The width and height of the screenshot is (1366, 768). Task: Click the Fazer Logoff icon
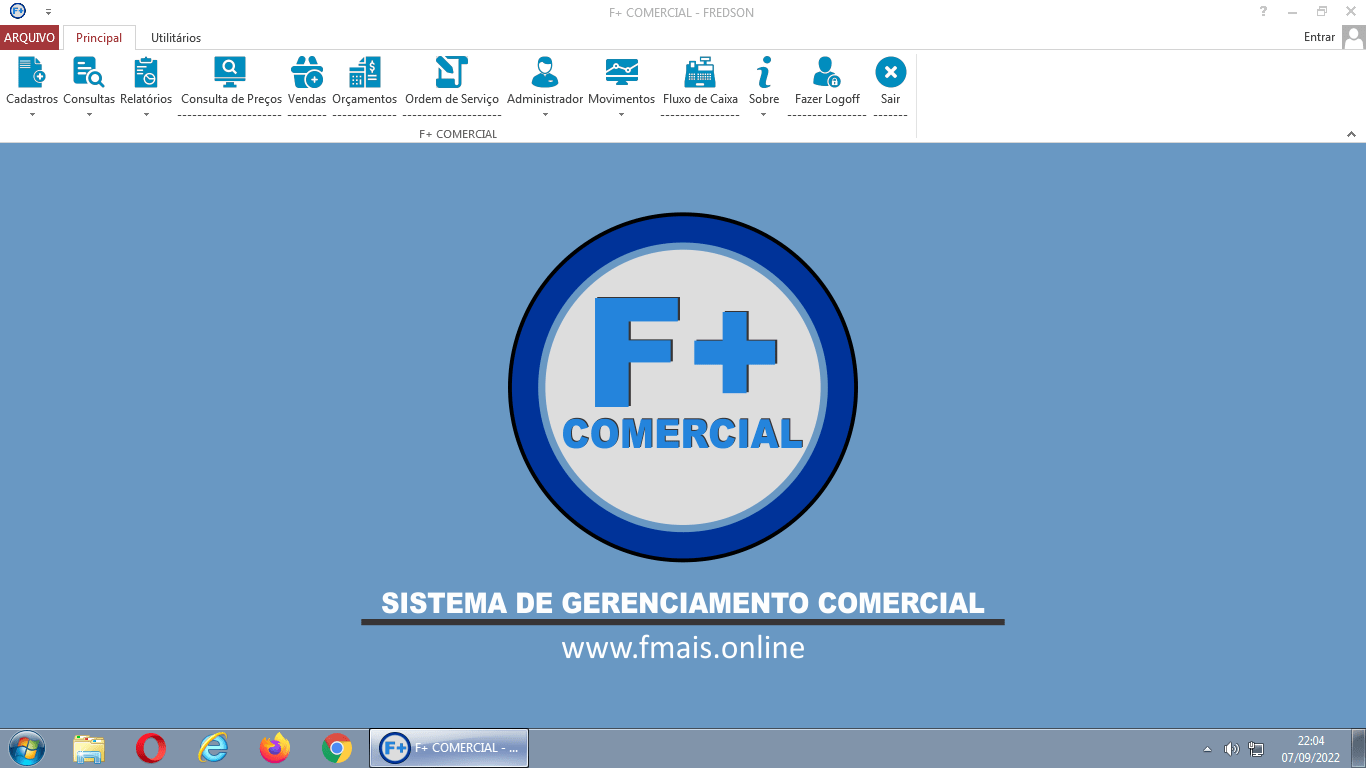(x=827, y=73)
